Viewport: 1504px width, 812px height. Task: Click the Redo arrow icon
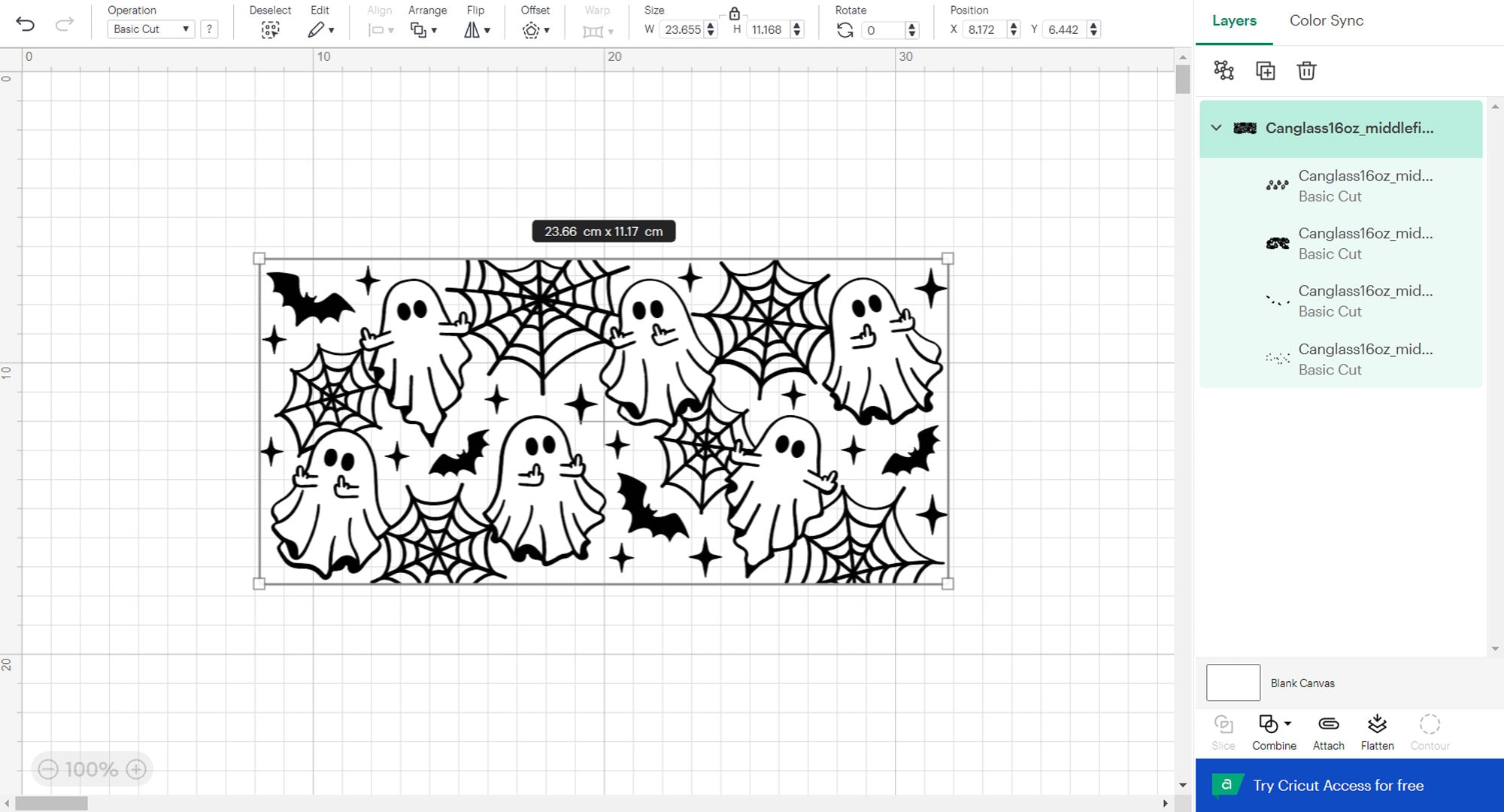[x=65, y=24]
